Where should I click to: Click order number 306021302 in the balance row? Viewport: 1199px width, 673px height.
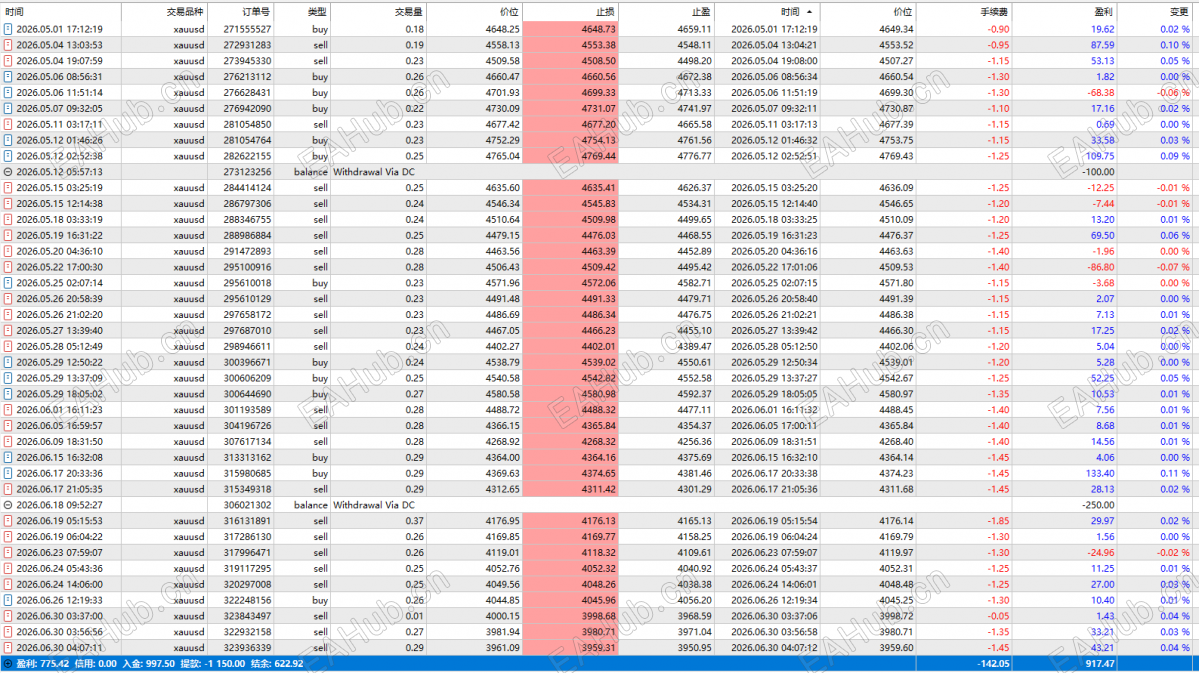(247, 505)
